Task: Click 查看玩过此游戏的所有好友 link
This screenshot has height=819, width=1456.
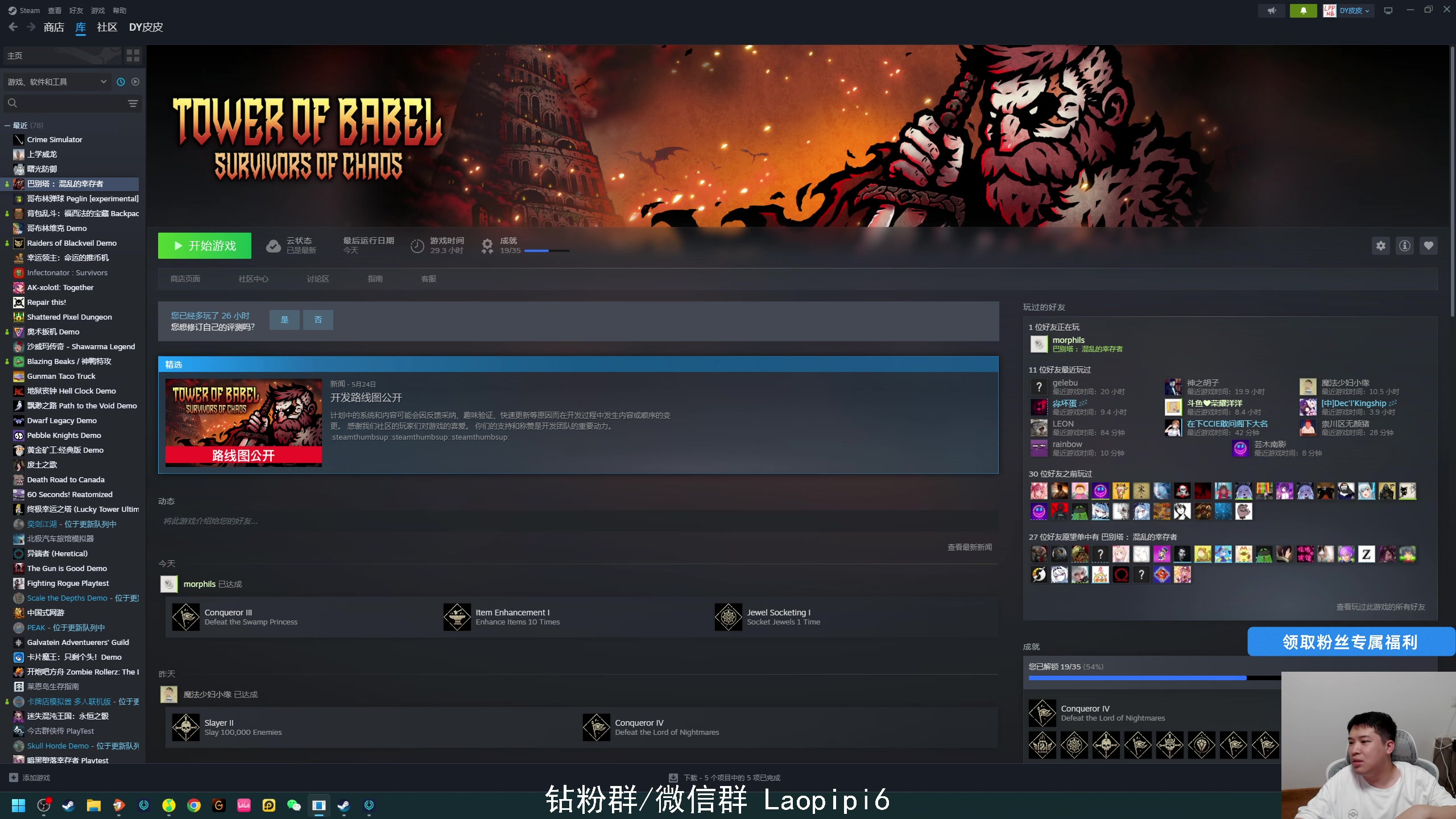Action: coord(1380,607)
